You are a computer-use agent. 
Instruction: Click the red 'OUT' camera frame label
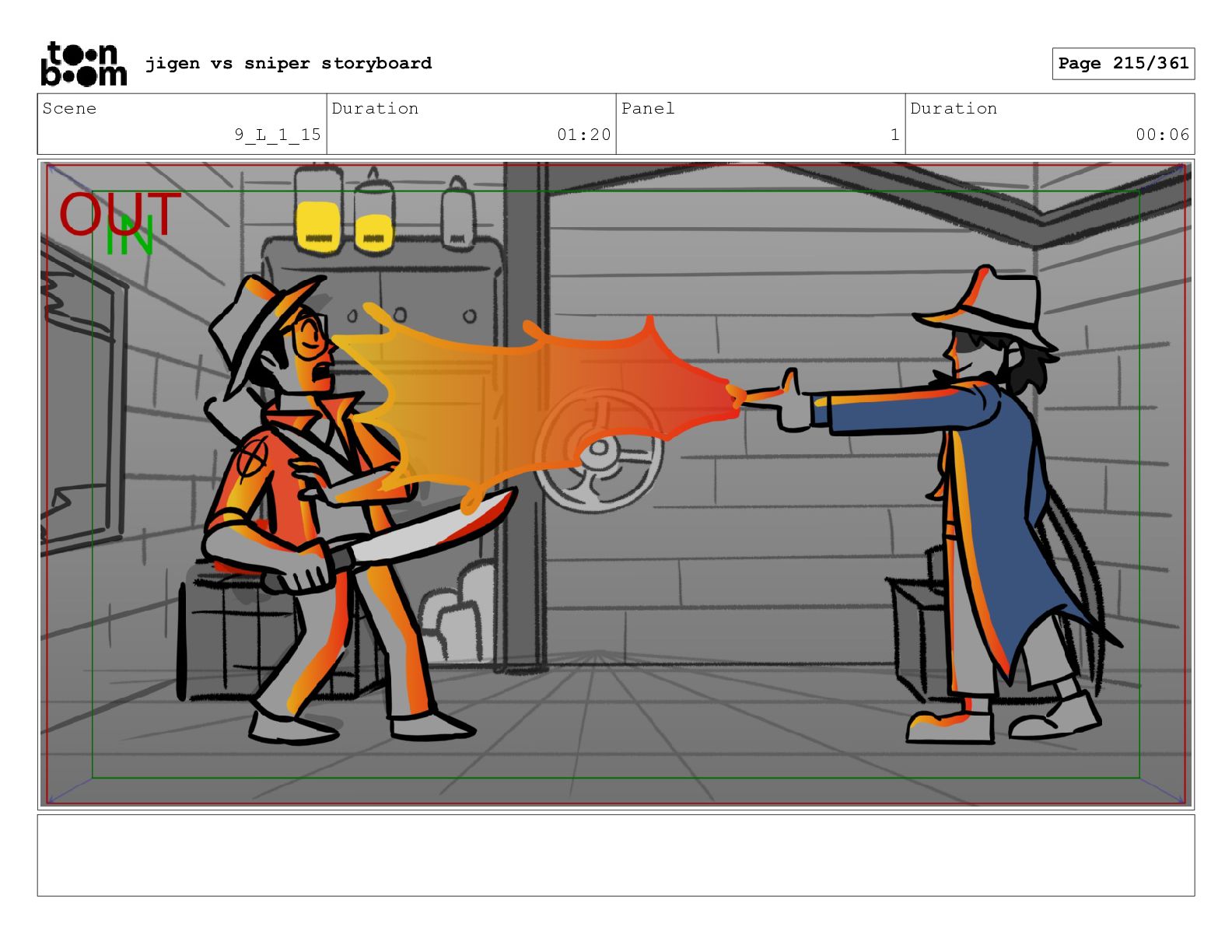(120, 214)
